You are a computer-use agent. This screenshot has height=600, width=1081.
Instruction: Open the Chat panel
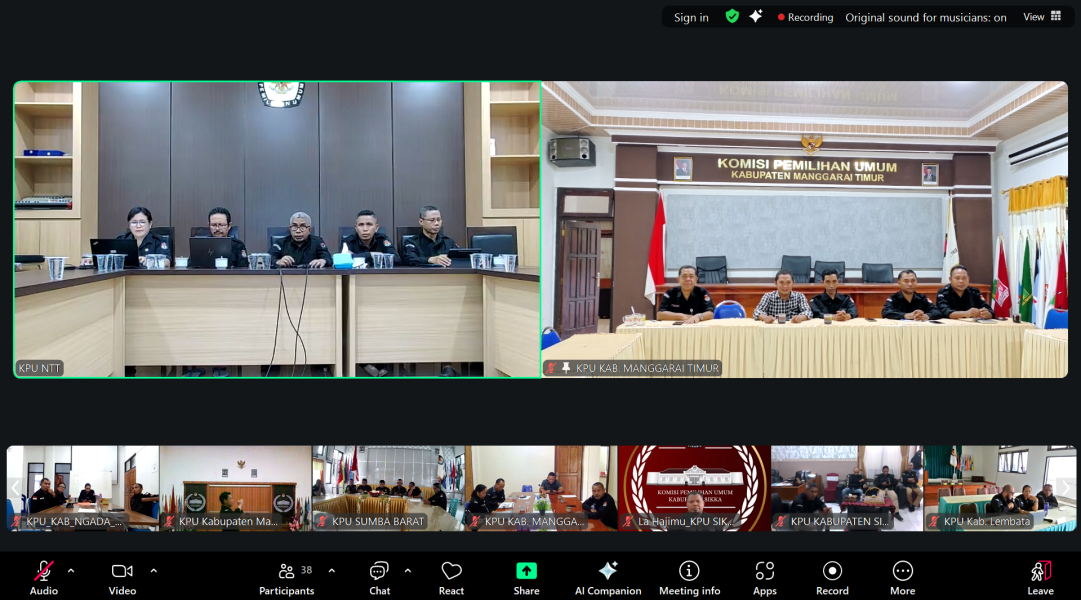(x=379, y=577)
